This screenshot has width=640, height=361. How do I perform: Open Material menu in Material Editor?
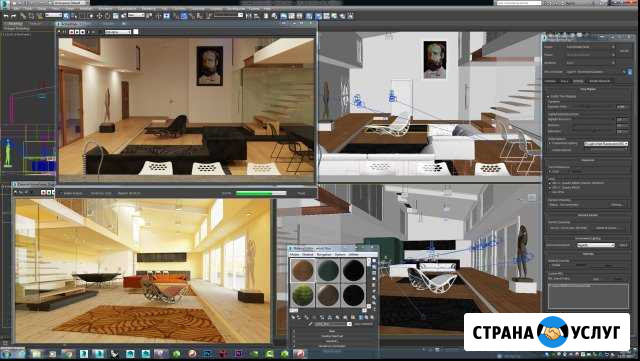click(x=308, y=254)
